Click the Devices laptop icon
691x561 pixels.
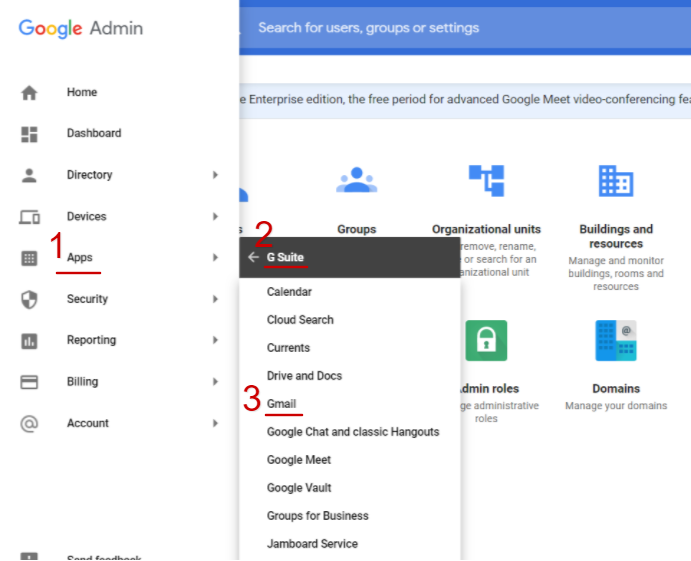(x=29, y=217)
